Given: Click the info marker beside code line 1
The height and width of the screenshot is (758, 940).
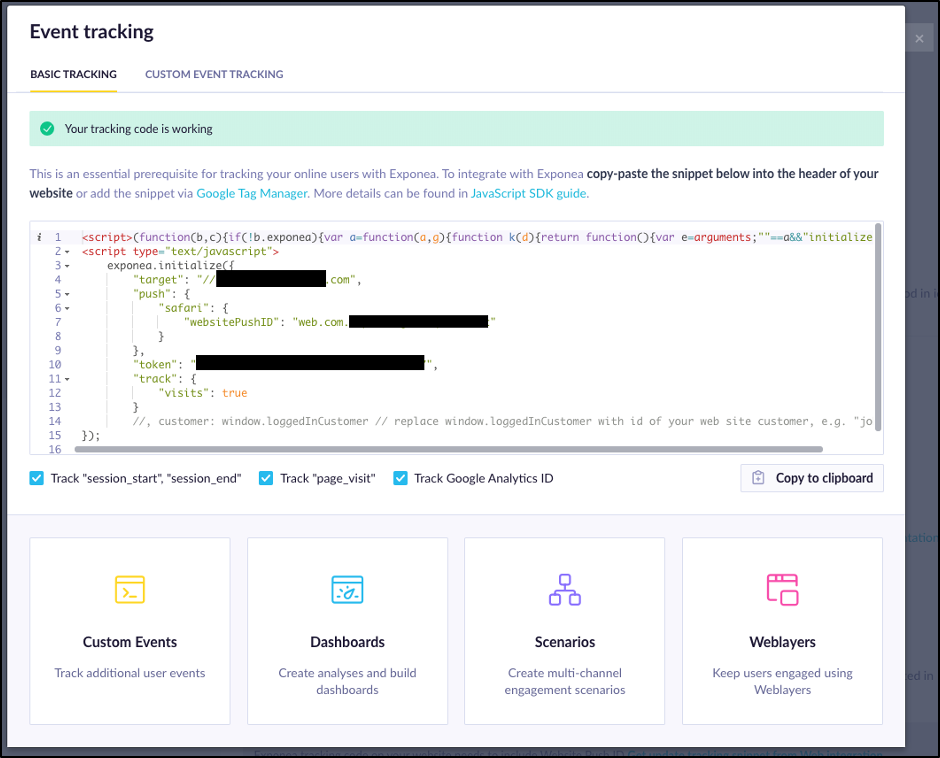Looking at the screenshot, I should 39,237.
